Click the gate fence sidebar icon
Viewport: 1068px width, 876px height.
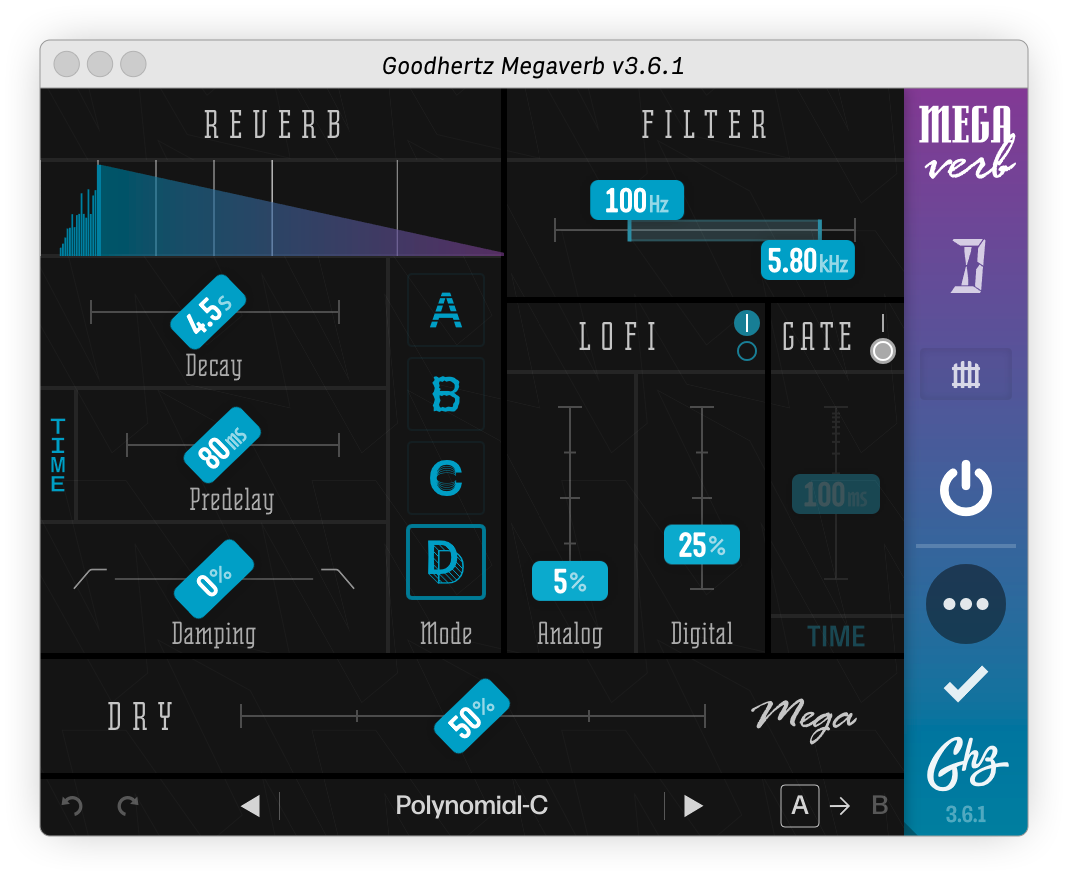(965, 374)
